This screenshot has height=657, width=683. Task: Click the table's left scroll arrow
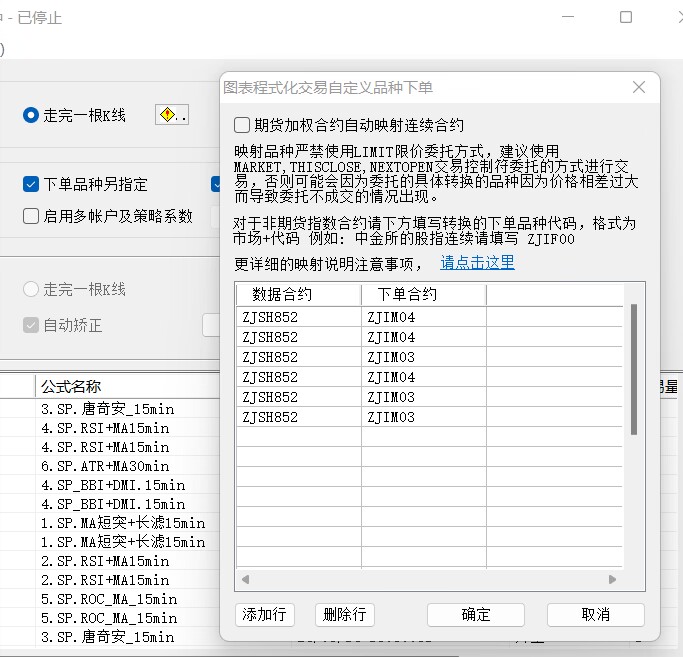[x=245, y=579]
